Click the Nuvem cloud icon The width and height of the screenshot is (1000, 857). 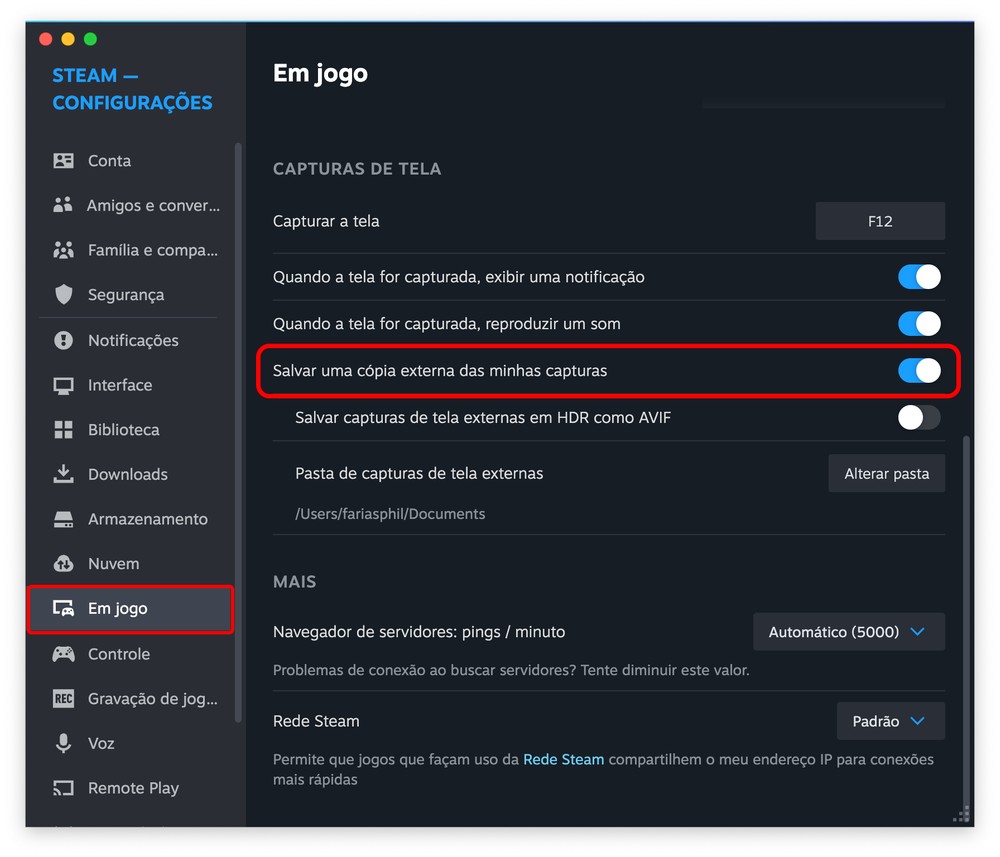pyautogui.click(x=63, y=564)
